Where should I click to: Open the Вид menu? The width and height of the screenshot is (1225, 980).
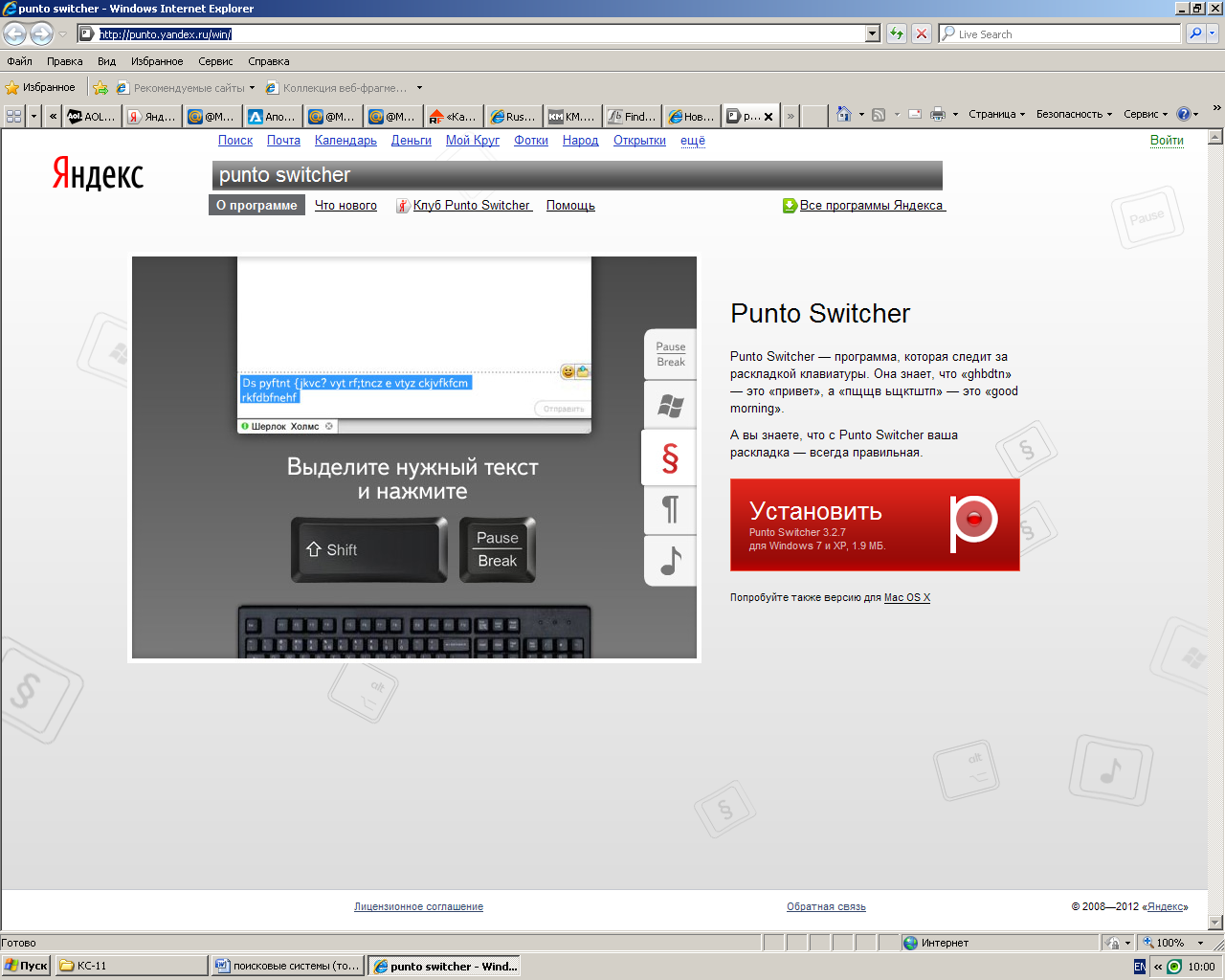click(106, 61)
